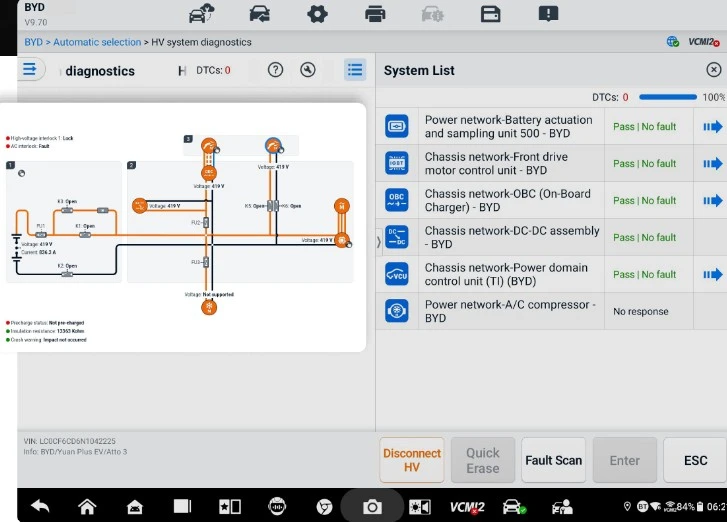Viewport: 727px width, 522px height.
Task: Toggle the system list view icon
Action: (x=355, y=70)
